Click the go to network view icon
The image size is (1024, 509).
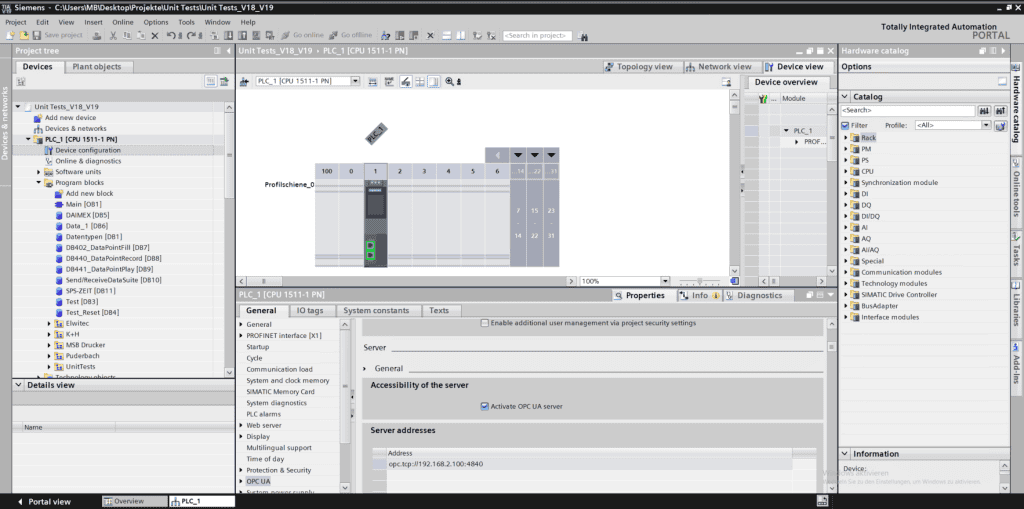(x=244, y=82)
